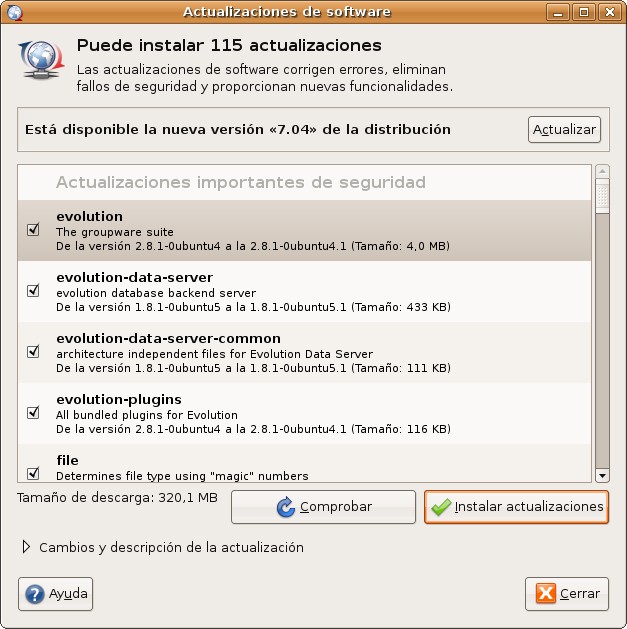Click the update list scrollbar thumb
Image resolution: width=627 pixels, height=629 pixels.
tap(602, 196)
